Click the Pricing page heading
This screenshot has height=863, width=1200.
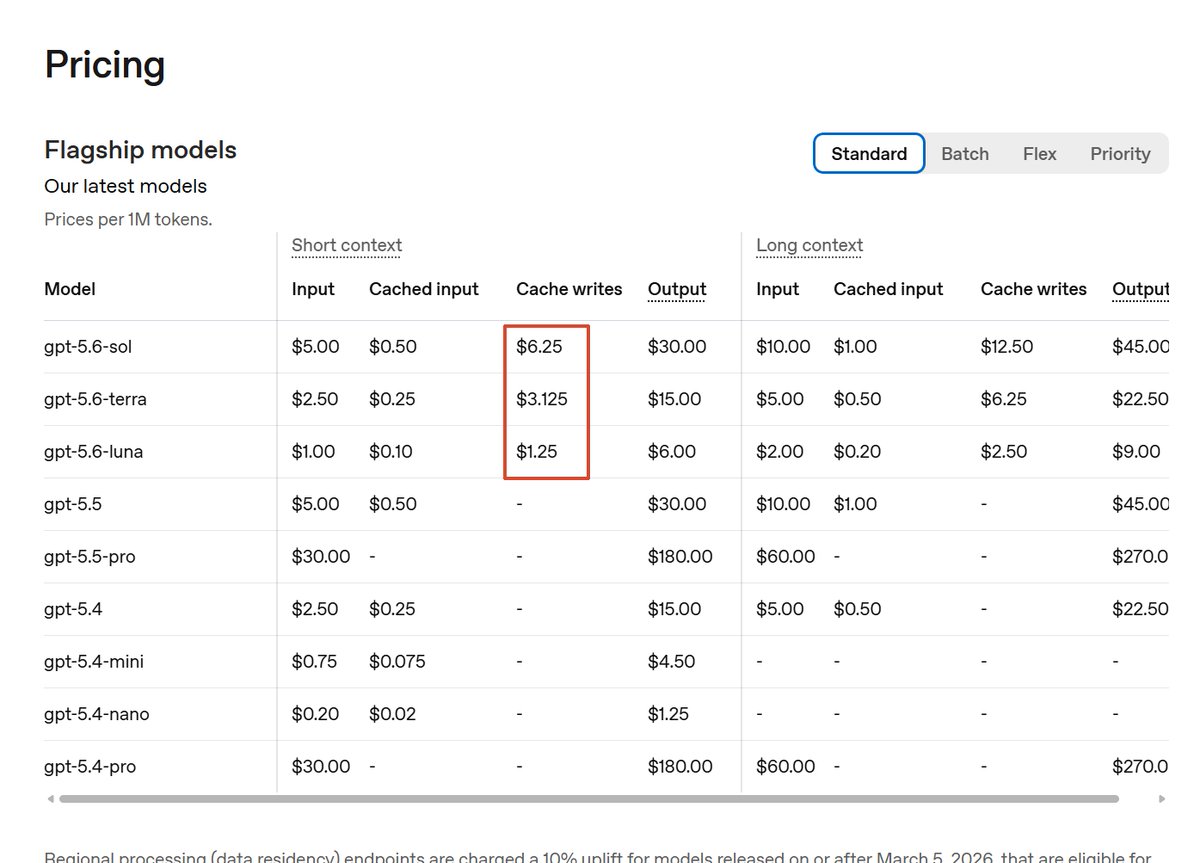105,65
